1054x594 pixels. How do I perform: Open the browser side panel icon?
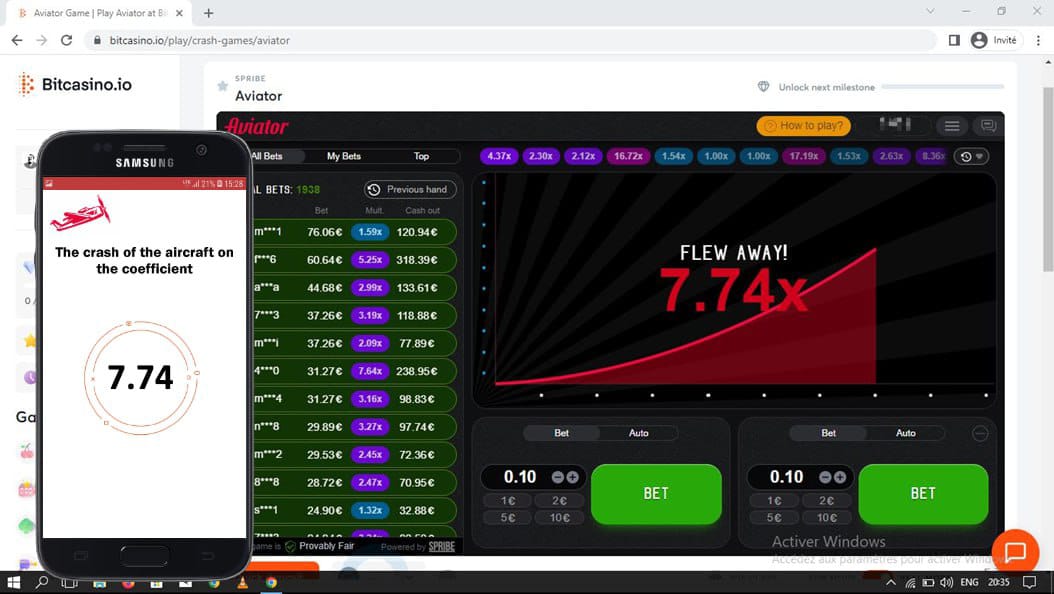point(954,40)
